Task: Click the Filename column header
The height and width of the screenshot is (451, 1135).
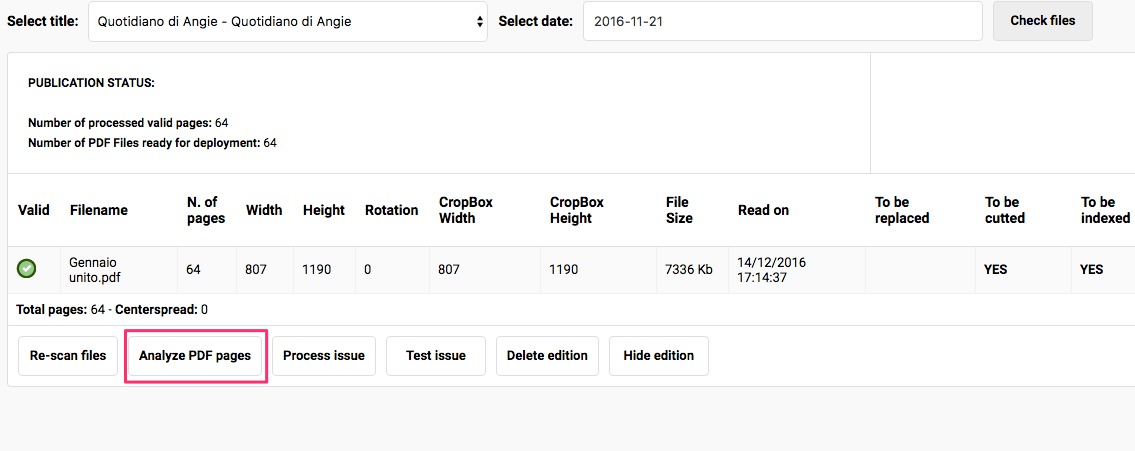Action: 99,210
